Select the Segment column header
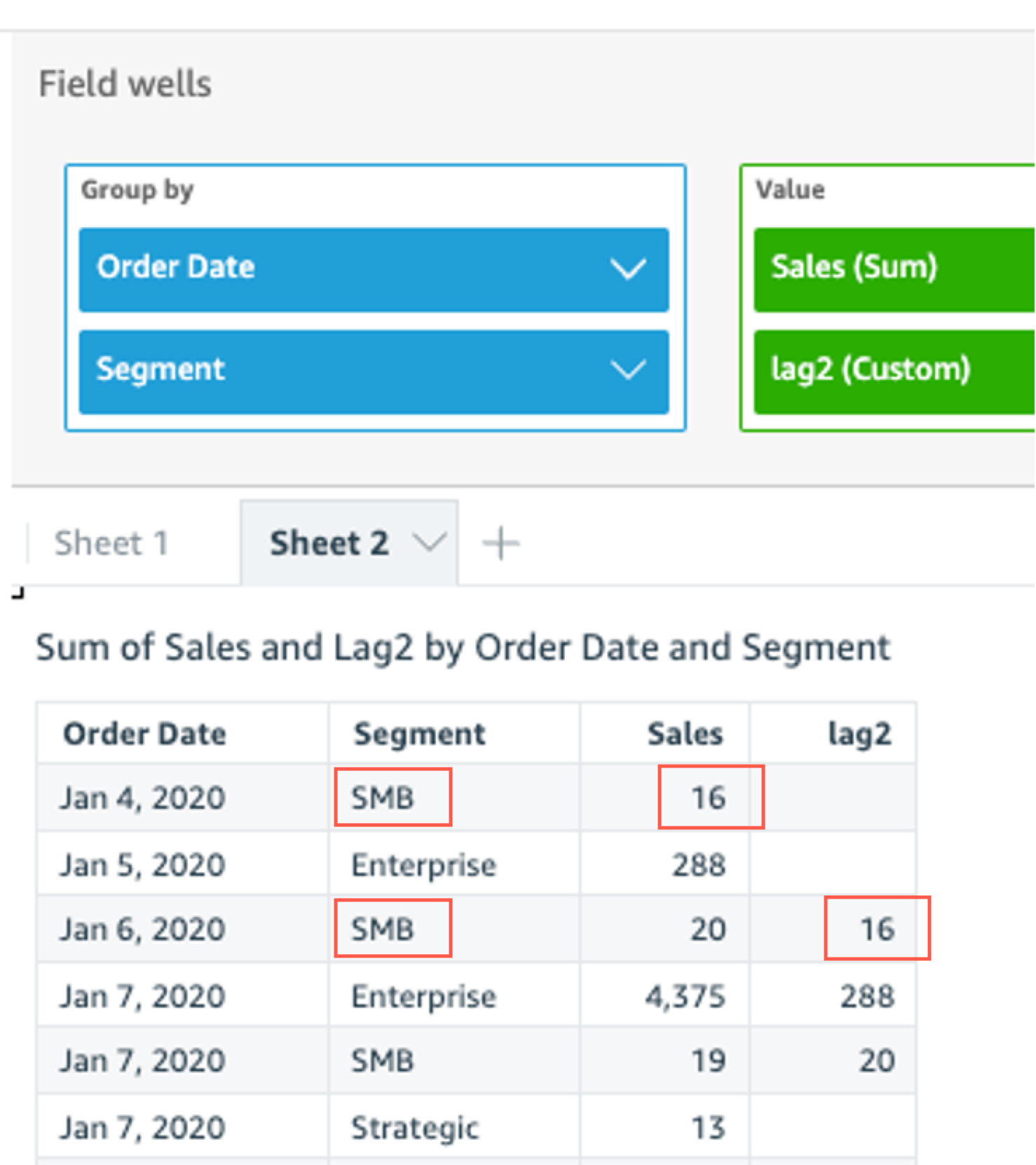The width and height of the screenshot is (1036, 1165). 419,734
